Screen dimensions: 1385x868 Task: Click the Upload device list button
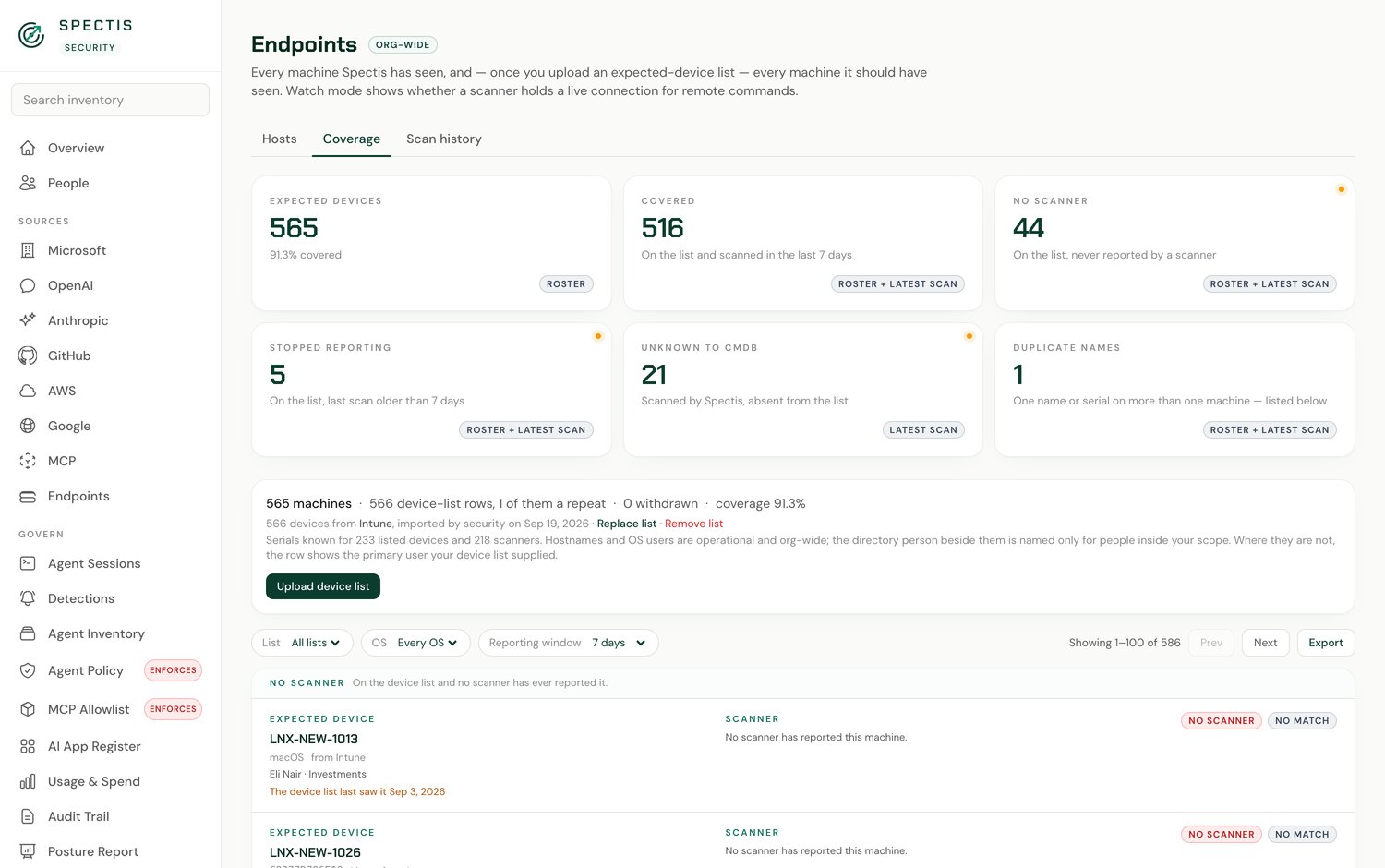(x=323, y=586)
